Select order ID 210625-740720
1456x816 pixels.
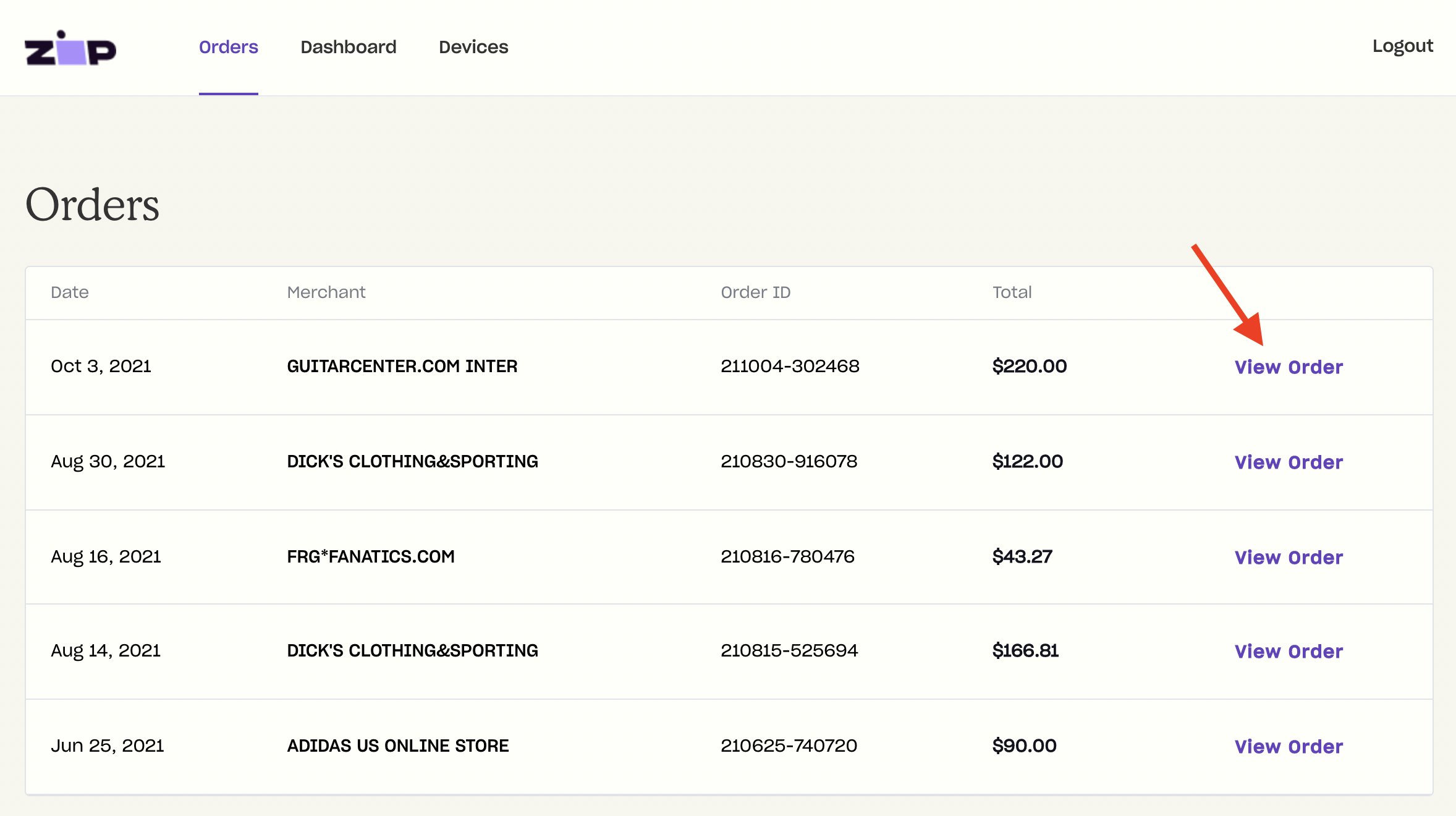[789, 746]
